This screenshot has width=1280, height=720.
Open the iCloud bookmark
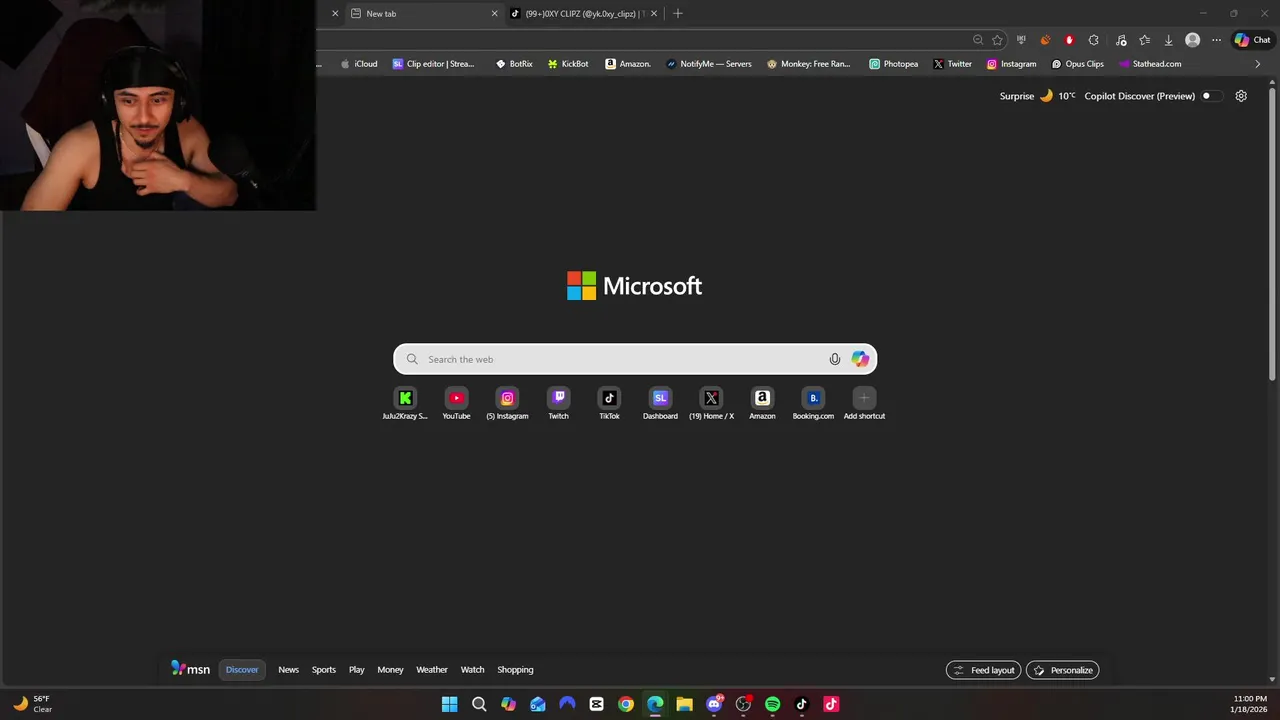(x=359, y=64)
